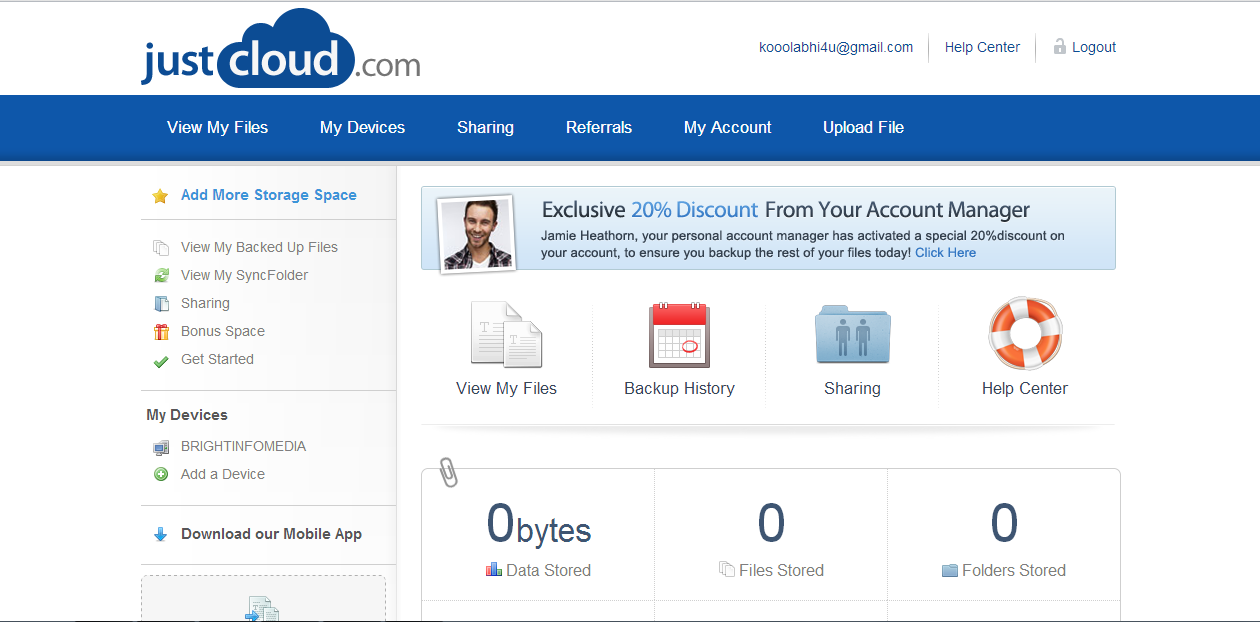The height and width of the screenshot is (622, 1260).
Task: Click the Add a Device link
Action: coord(223,474)
